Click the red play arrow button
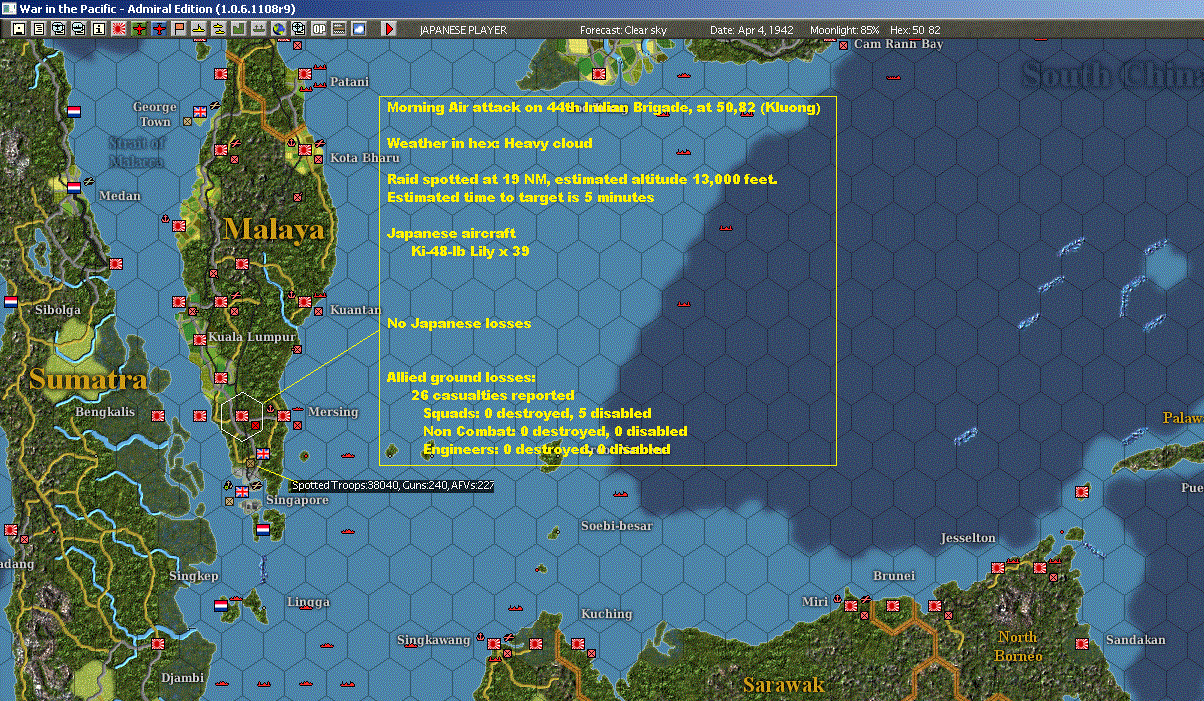The height and width of the screenshot is (701, 1204). [390, 29]
